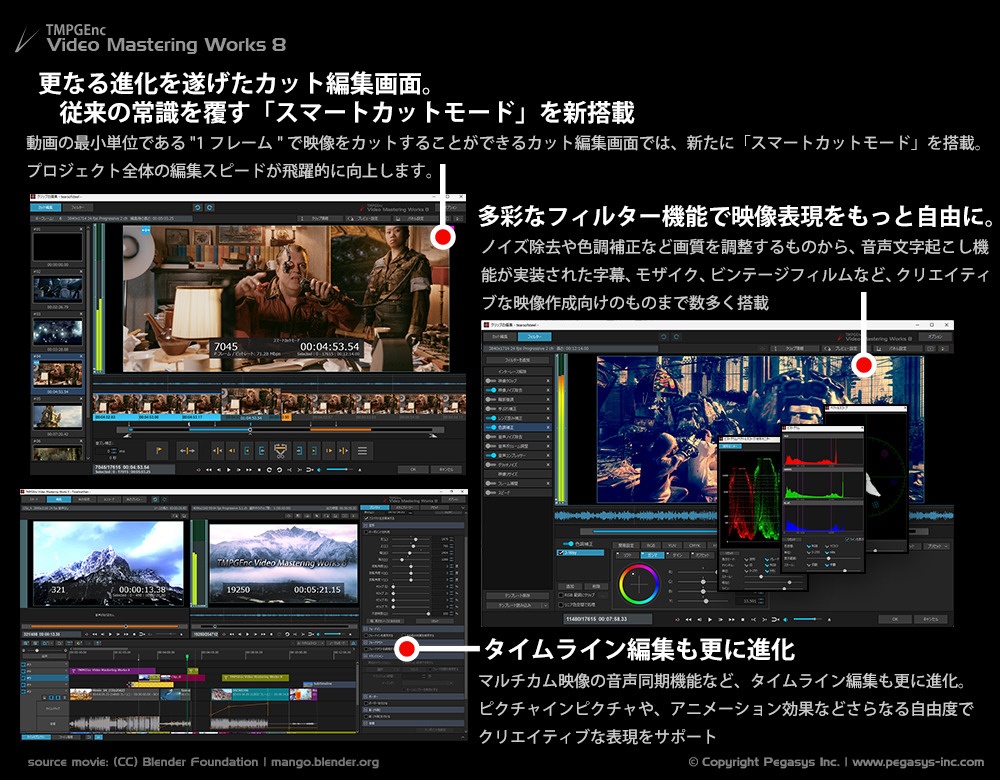Select thumbnail #02 at 00:02:26.79
Screen dimensions: 1000x780
[x=58, y=290]
